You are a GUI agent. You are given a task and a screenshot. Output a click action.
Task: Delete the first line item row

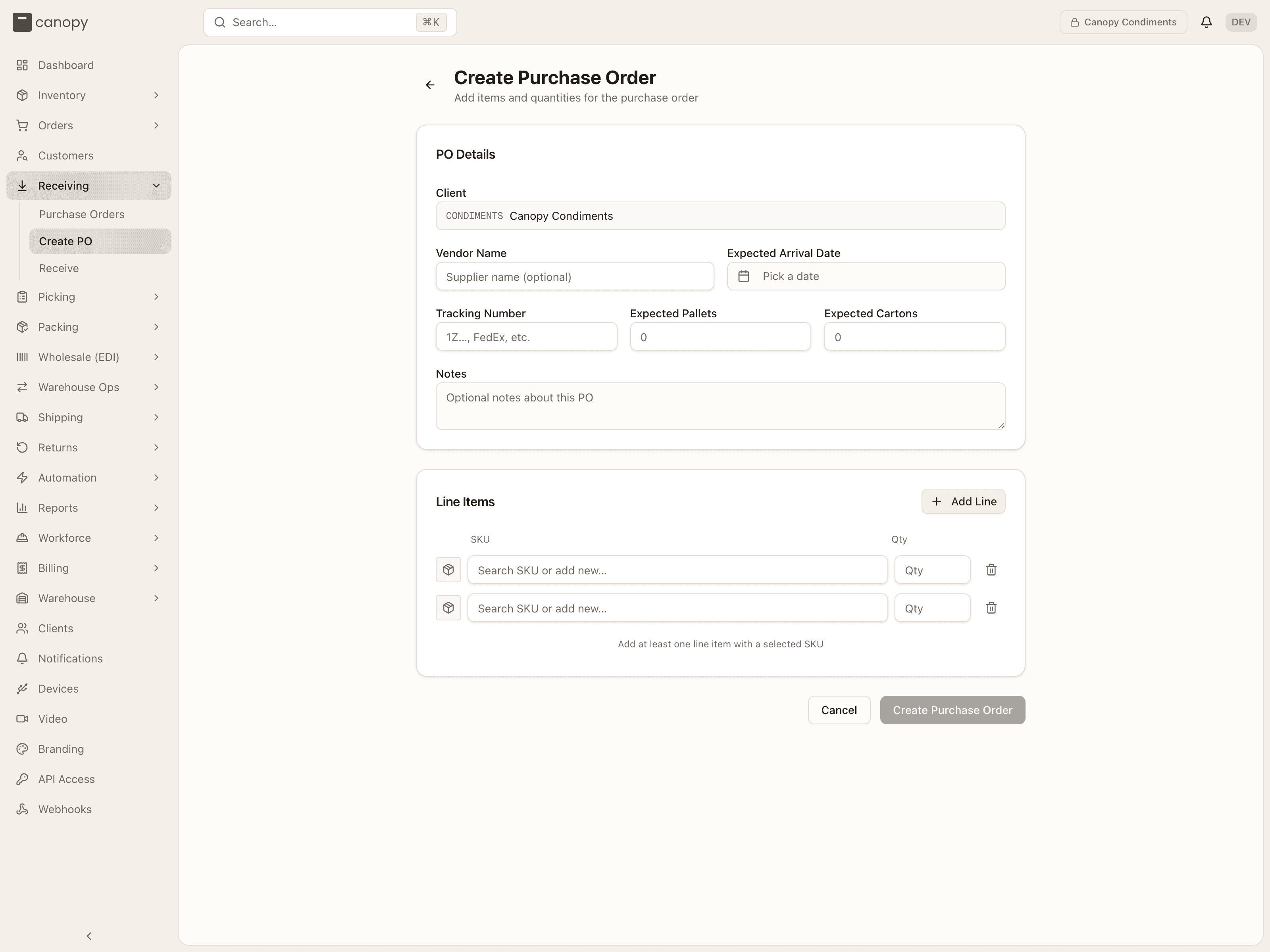(x=991, y=570)
